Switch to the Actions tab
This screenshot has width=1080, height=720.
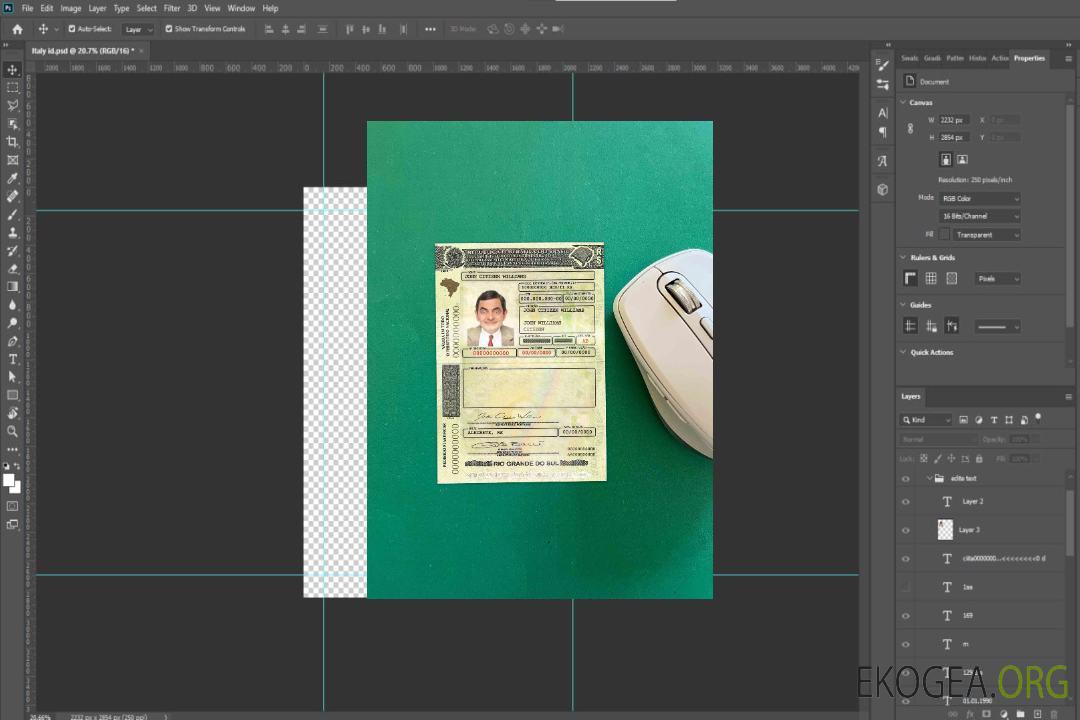click(999, 58)
